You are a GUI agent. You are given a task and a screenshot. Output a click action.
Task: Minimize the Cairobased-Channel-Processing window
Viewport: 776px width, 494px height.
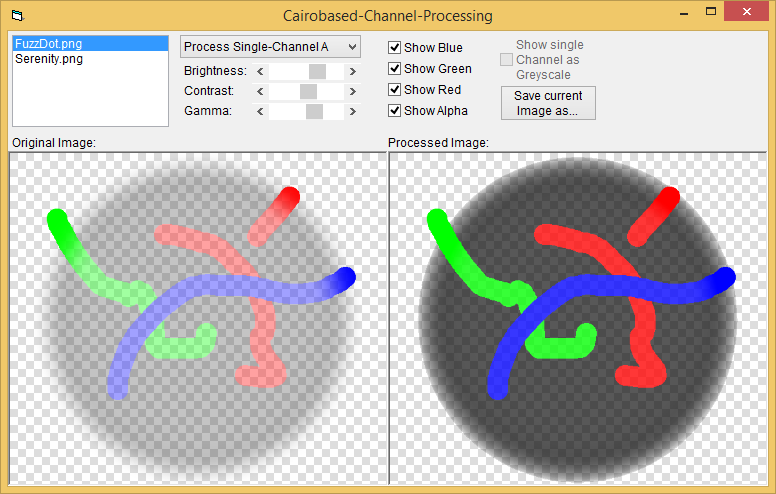(x=684, y=13)
